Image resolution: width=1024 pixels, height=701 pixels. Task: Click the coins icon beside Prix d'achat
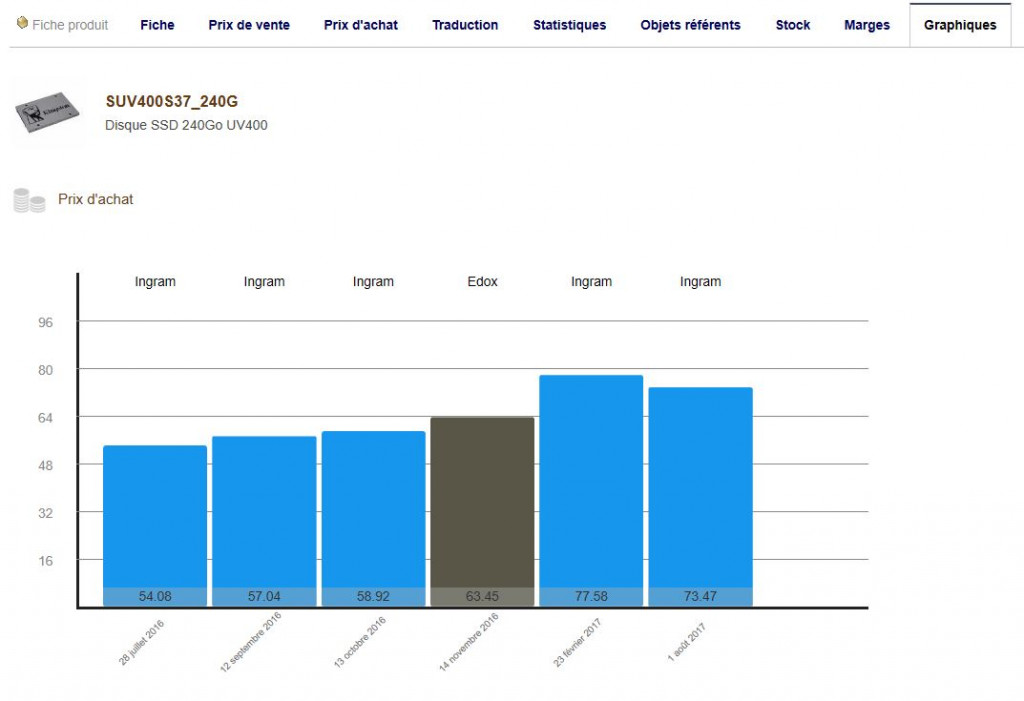click(x=29, y=200)
